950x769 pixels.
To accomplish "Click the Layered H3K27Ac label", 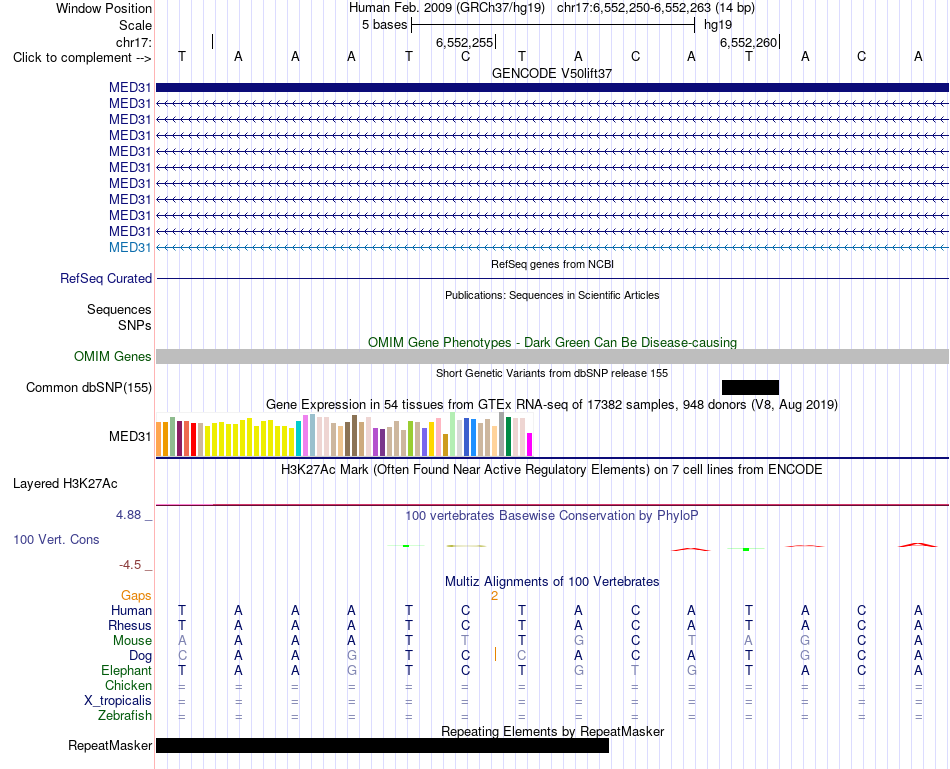I will point(65,484).
